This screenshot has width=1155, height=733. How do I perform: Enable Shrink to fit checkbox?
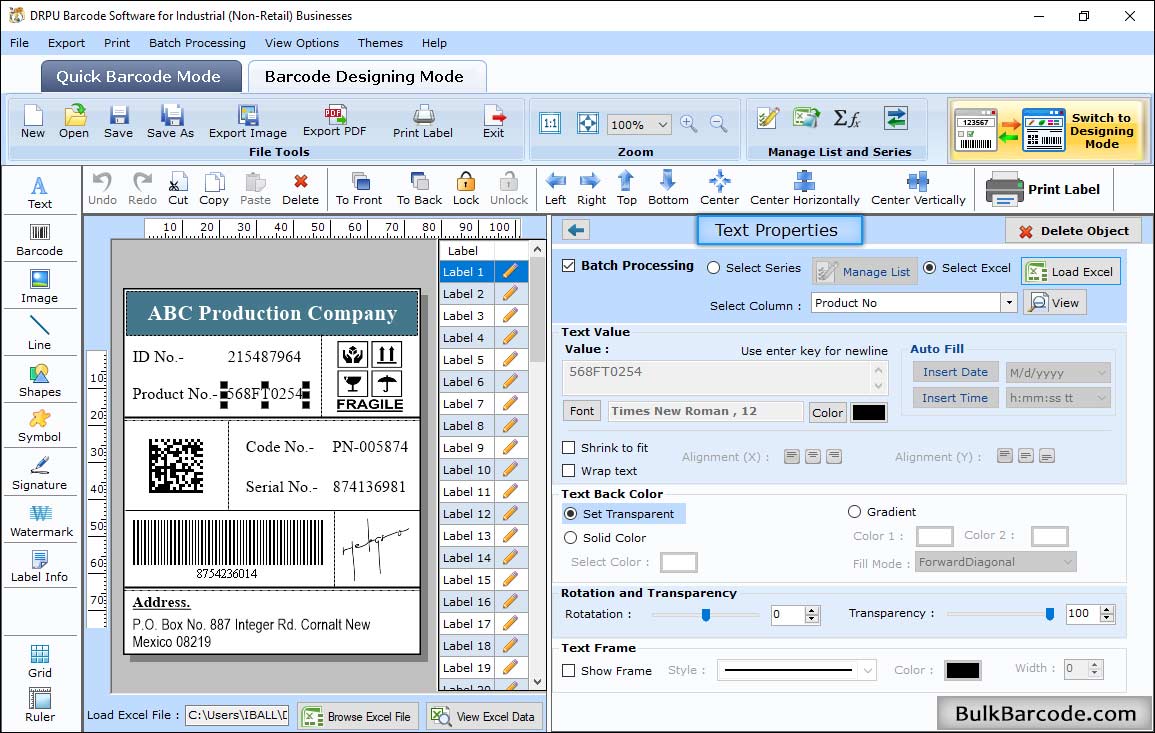point(569,447)
